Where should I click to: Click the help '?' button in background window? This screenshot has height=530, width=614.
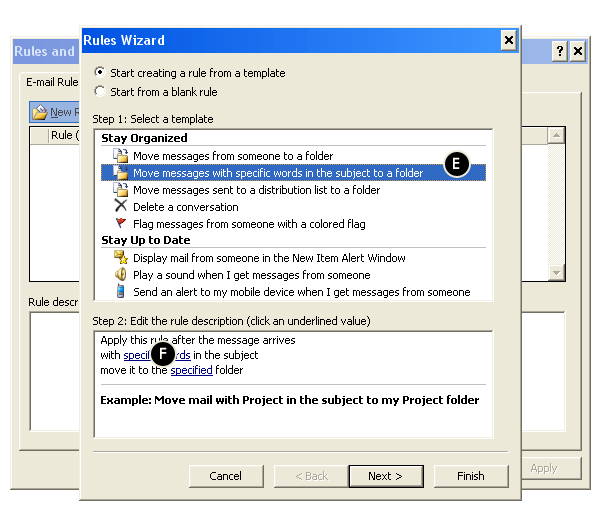559,51
